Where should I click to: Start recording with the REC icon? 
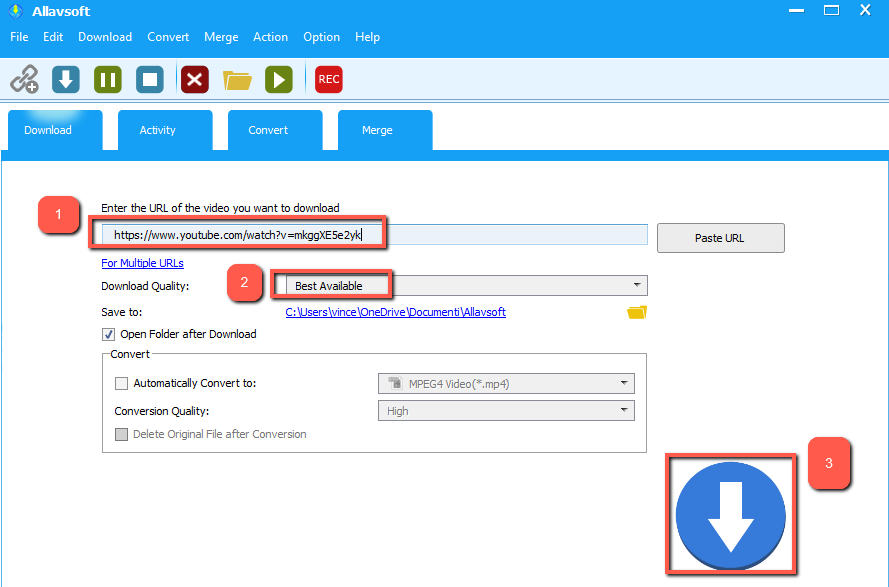pos(329,79)
